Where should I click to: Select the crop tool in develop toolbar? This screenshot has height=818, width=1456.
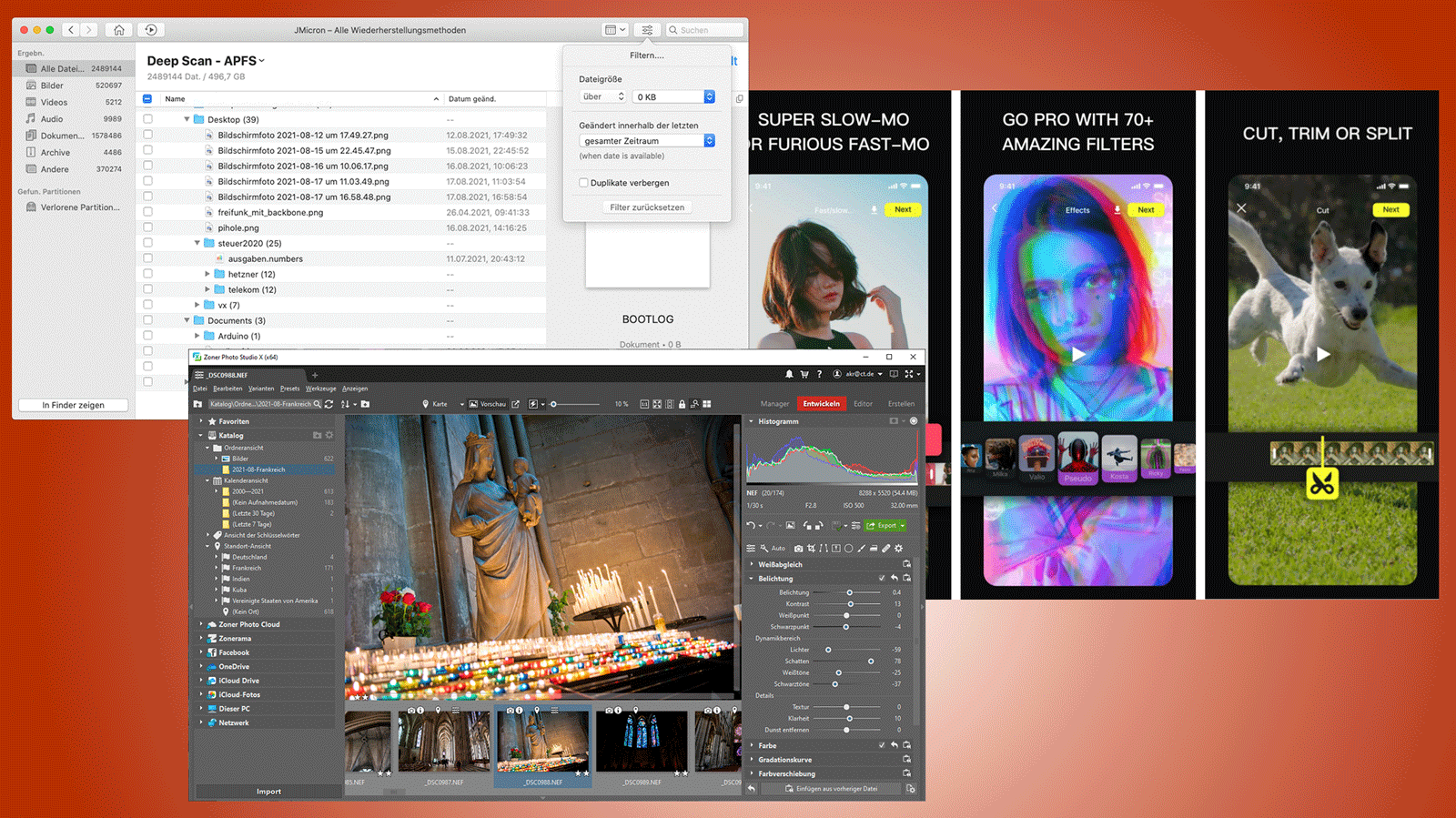click(811, 549)
